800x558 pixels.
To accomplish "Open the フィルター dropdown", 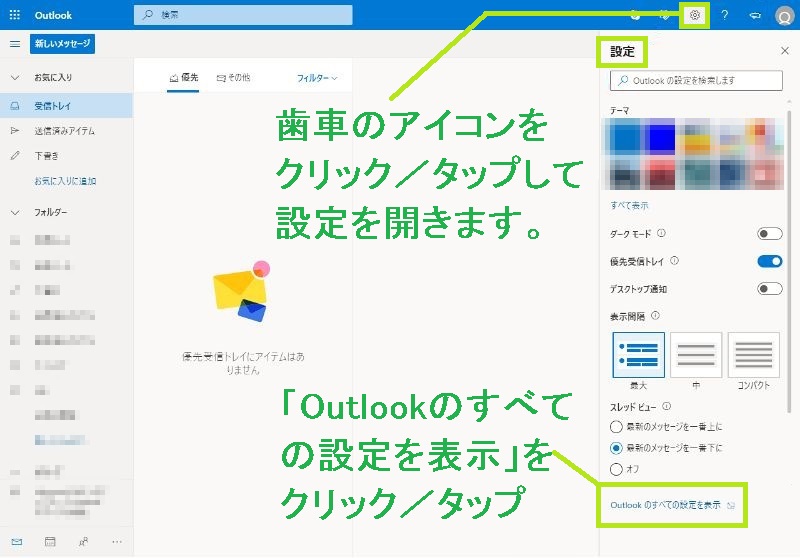I will click(317, 78).
